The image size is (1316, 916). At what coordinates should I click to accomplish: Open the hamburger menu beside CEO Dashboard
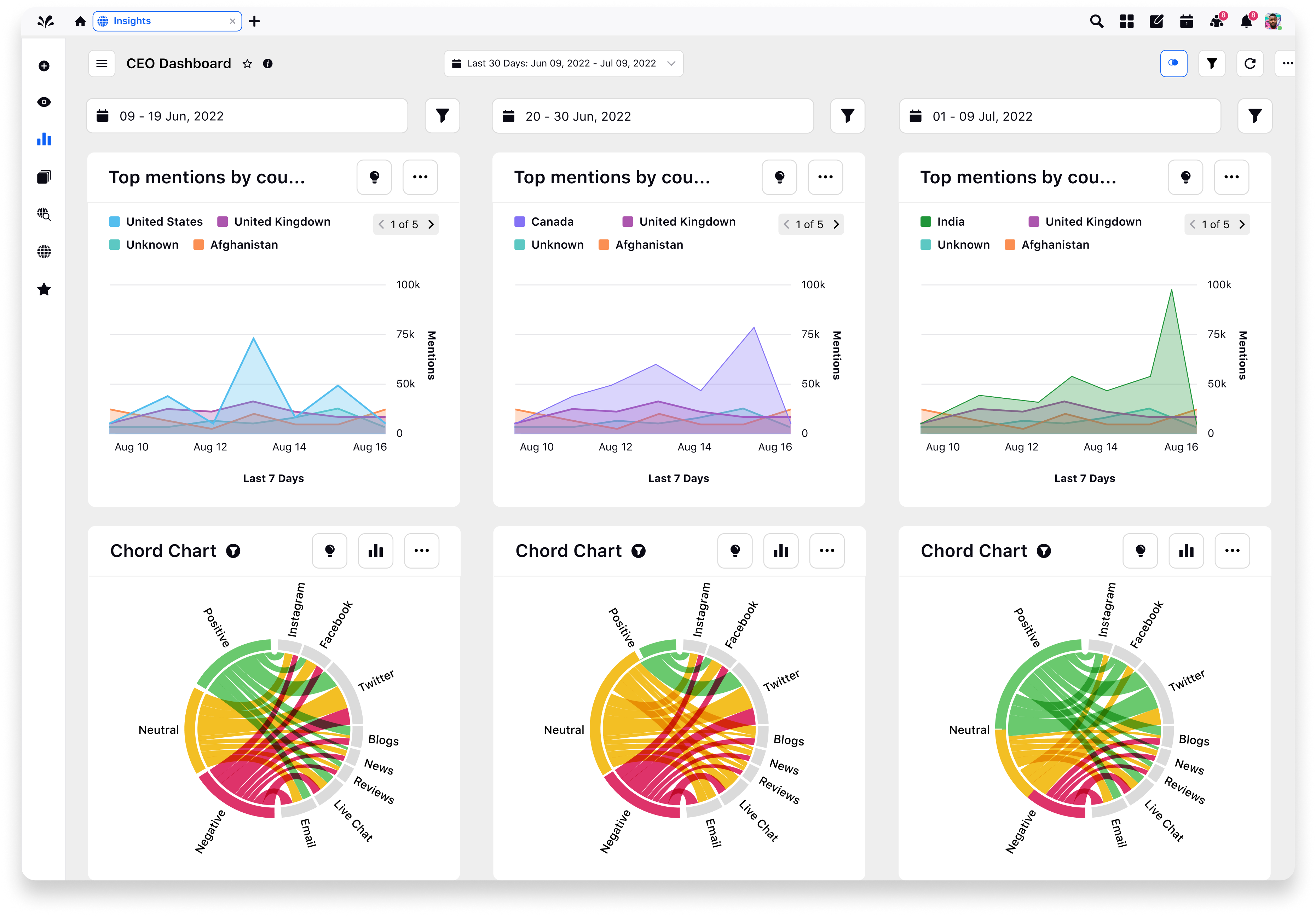(102, 64)
